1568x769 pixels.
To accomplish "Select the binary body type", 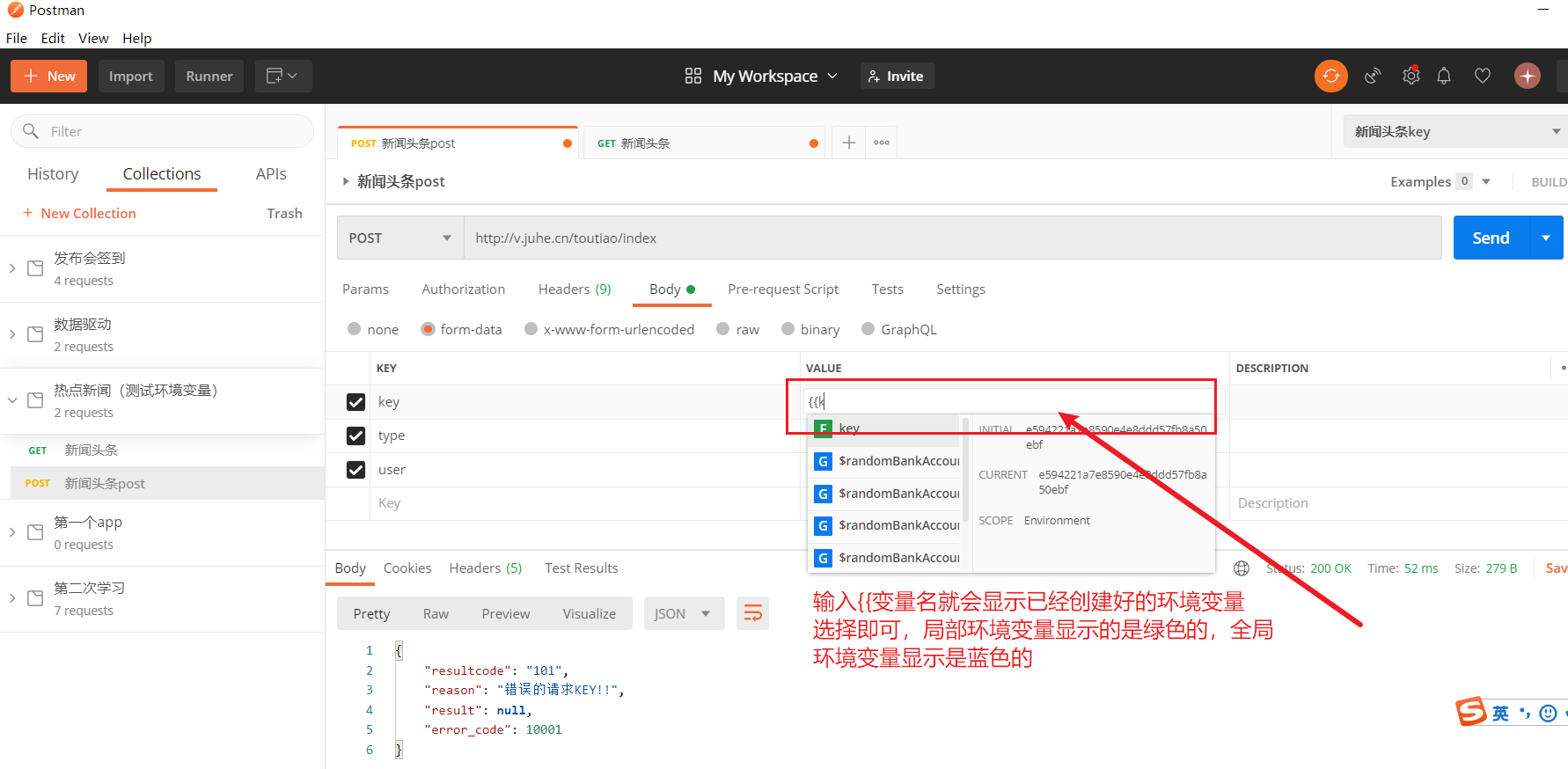I will click(788, 329).
